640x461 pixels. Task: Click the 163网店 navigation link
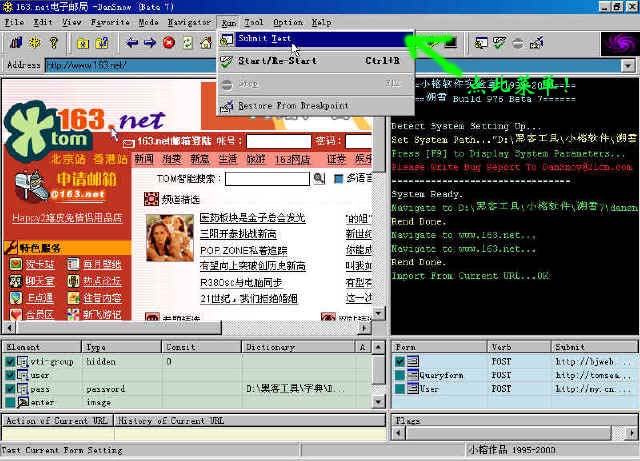(x=292, y=159)
